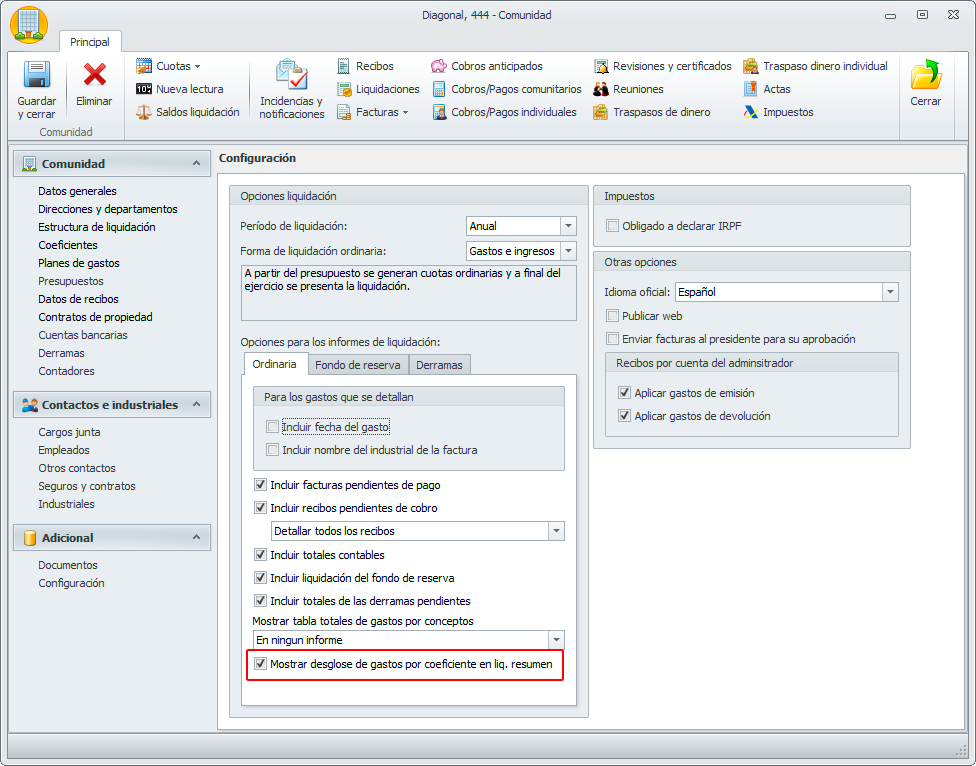Image resolution: width=976 pixels, height=766 pixels.
Task: Open Saldos liquidación scales icon
Action: (x=144, y=112)
